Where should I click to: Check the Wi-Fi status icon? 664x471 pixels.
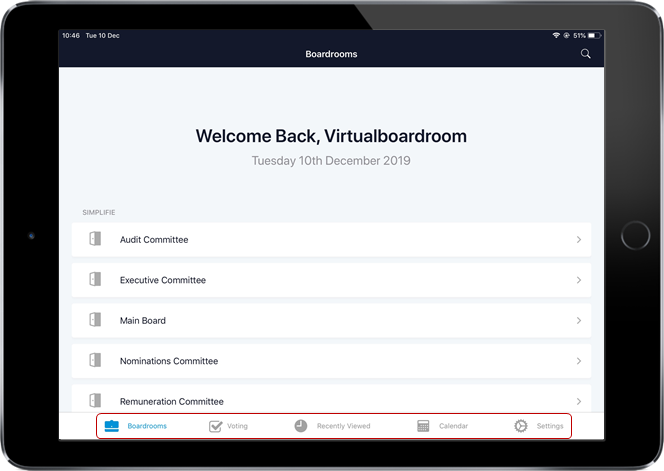(x=556, y=36)
